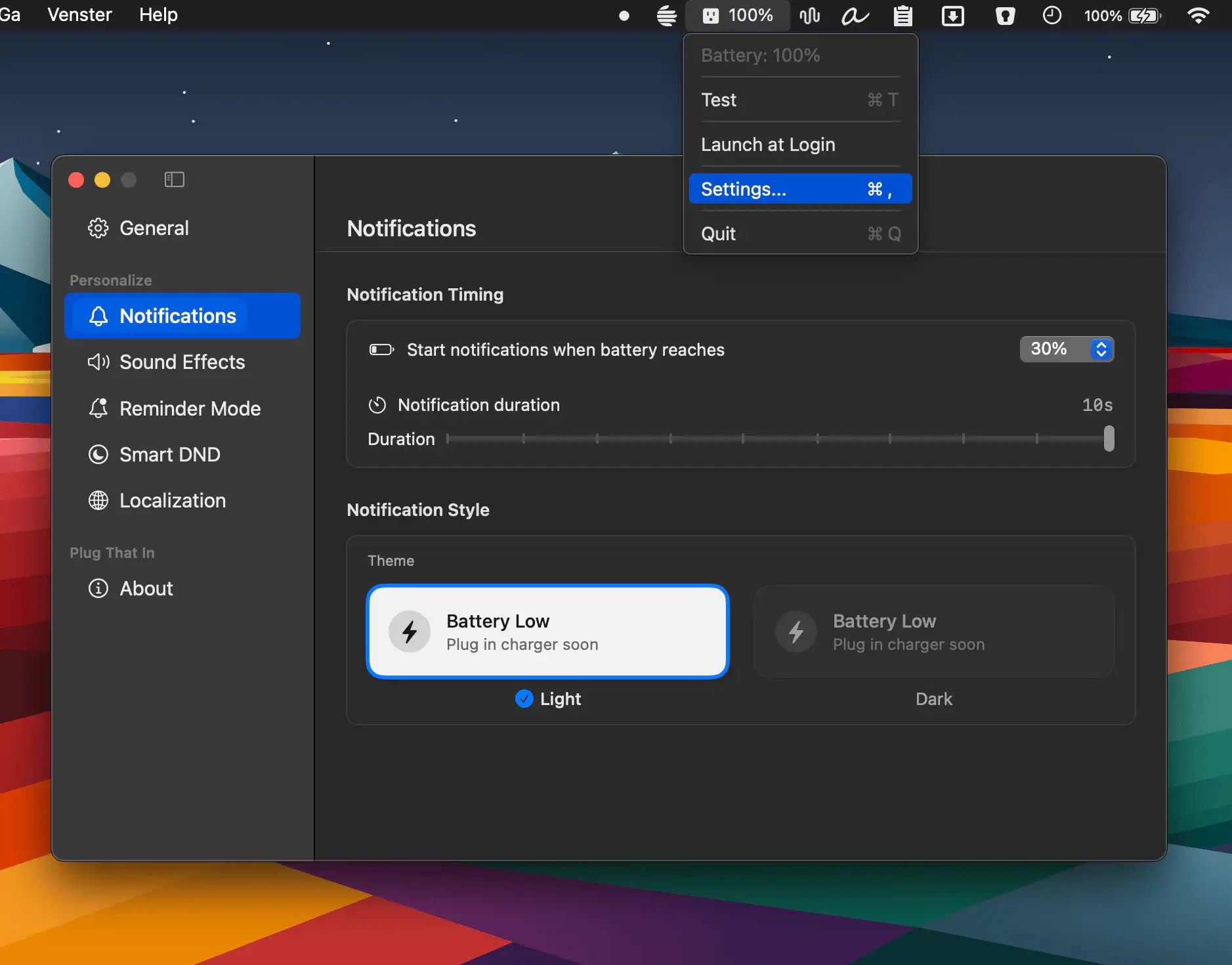Viewport: 1232px width, 965px height.
Task: Click the Plug That In menu bar icon
Action: coord(737,15)
